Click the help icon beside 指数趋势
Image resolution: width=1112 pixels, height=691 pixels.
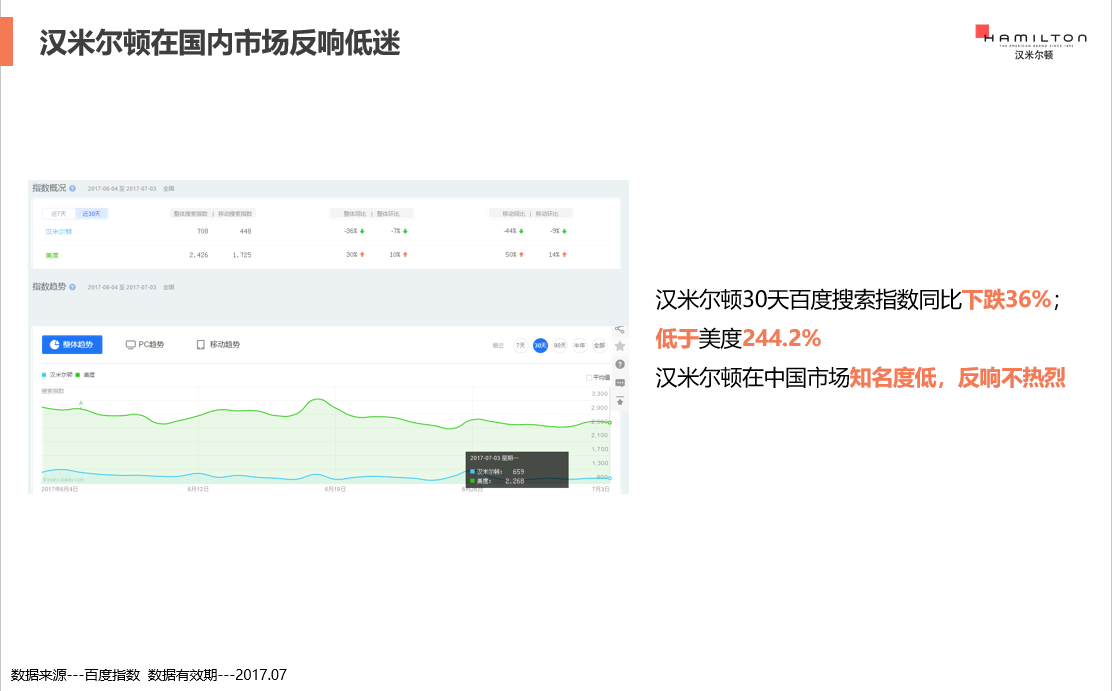tap(72, 287)
